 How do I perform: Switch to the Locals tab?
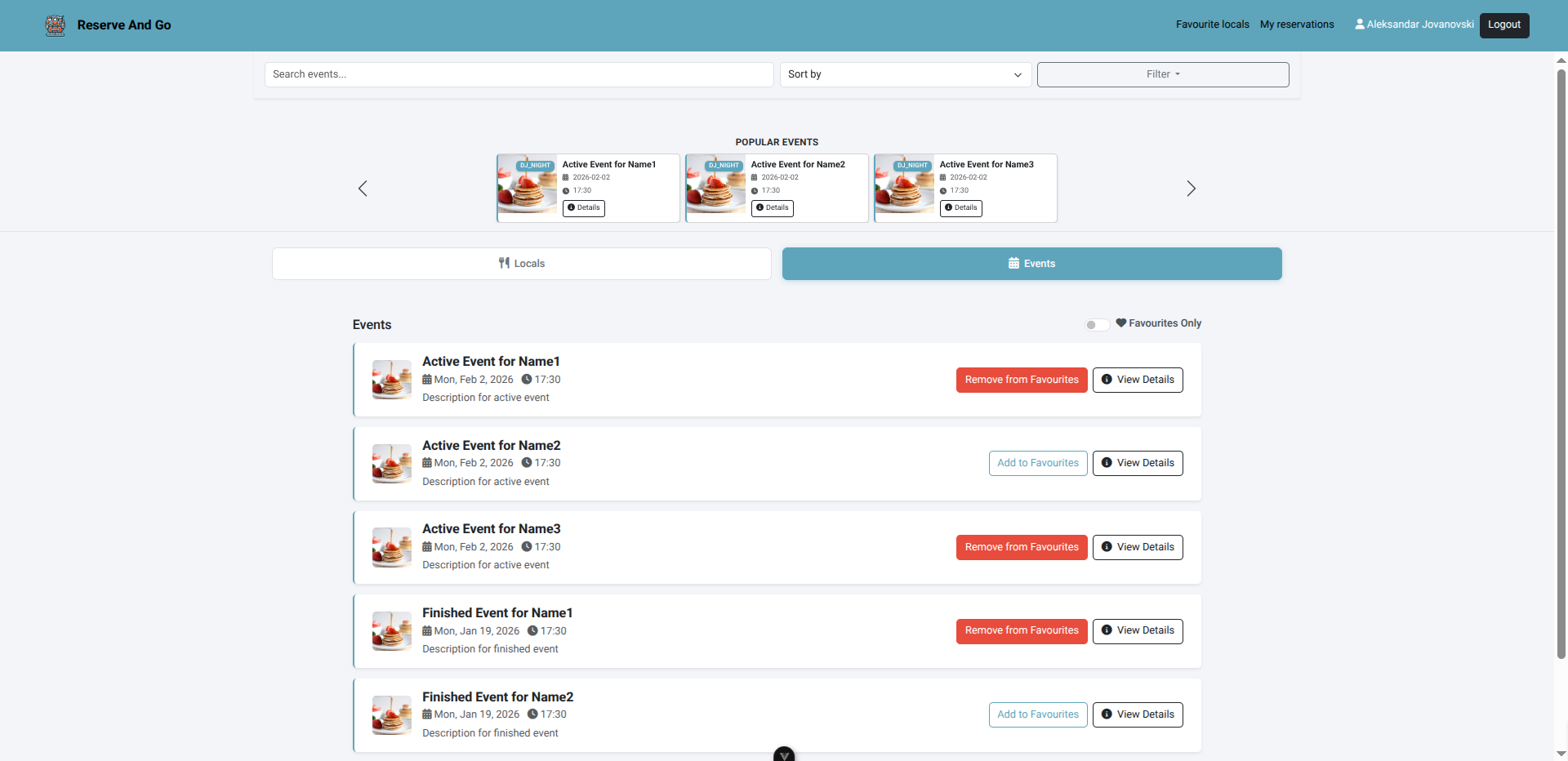(x=522, y=264)
